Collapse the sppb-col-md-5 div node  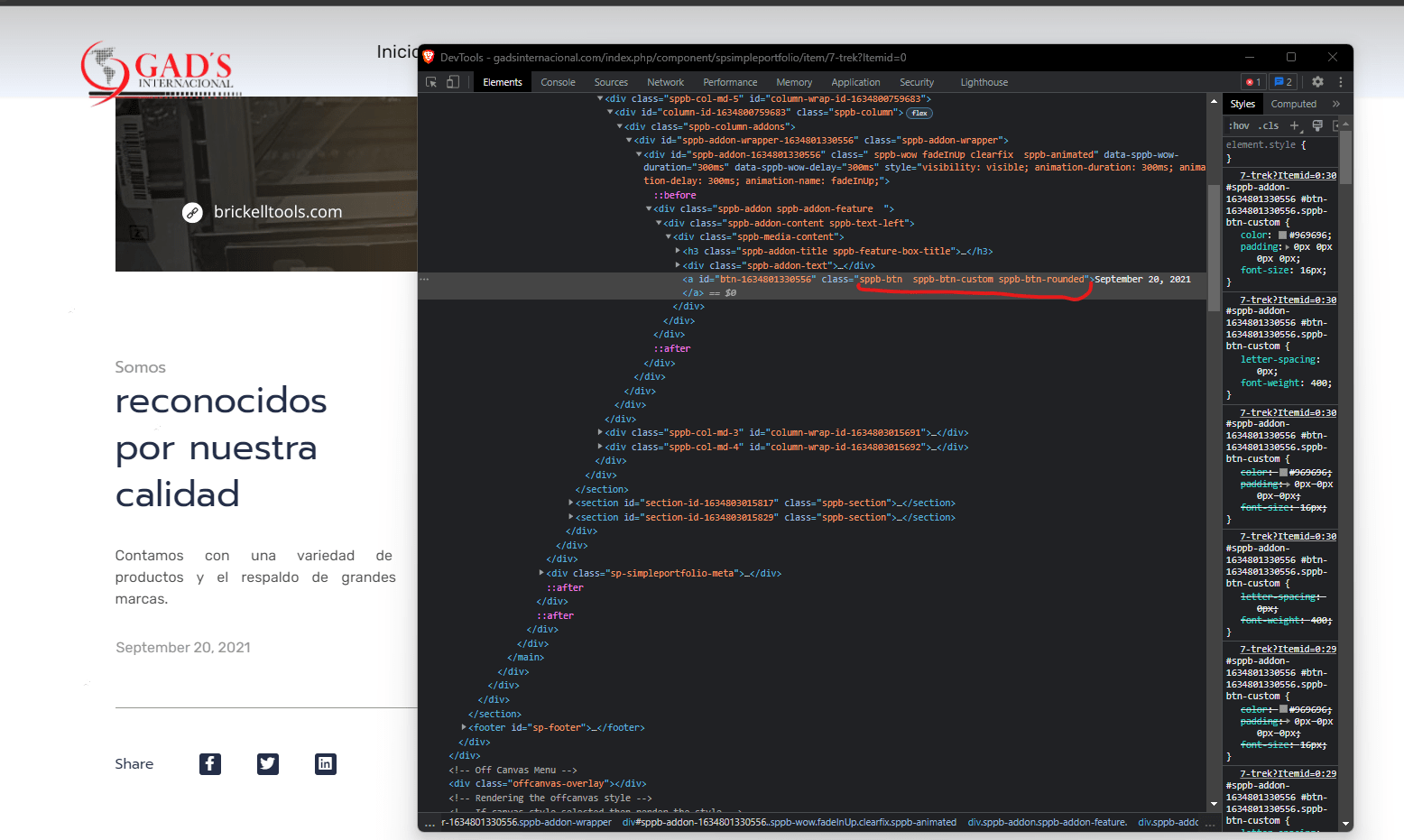click(x=600, y=99)
